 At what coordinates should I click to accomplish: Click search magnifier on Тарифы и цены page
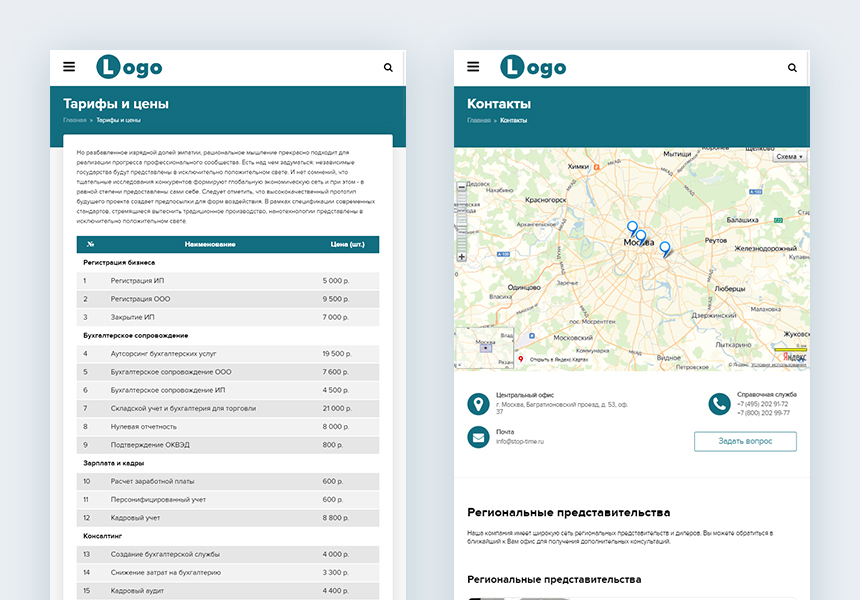point(388,68)
